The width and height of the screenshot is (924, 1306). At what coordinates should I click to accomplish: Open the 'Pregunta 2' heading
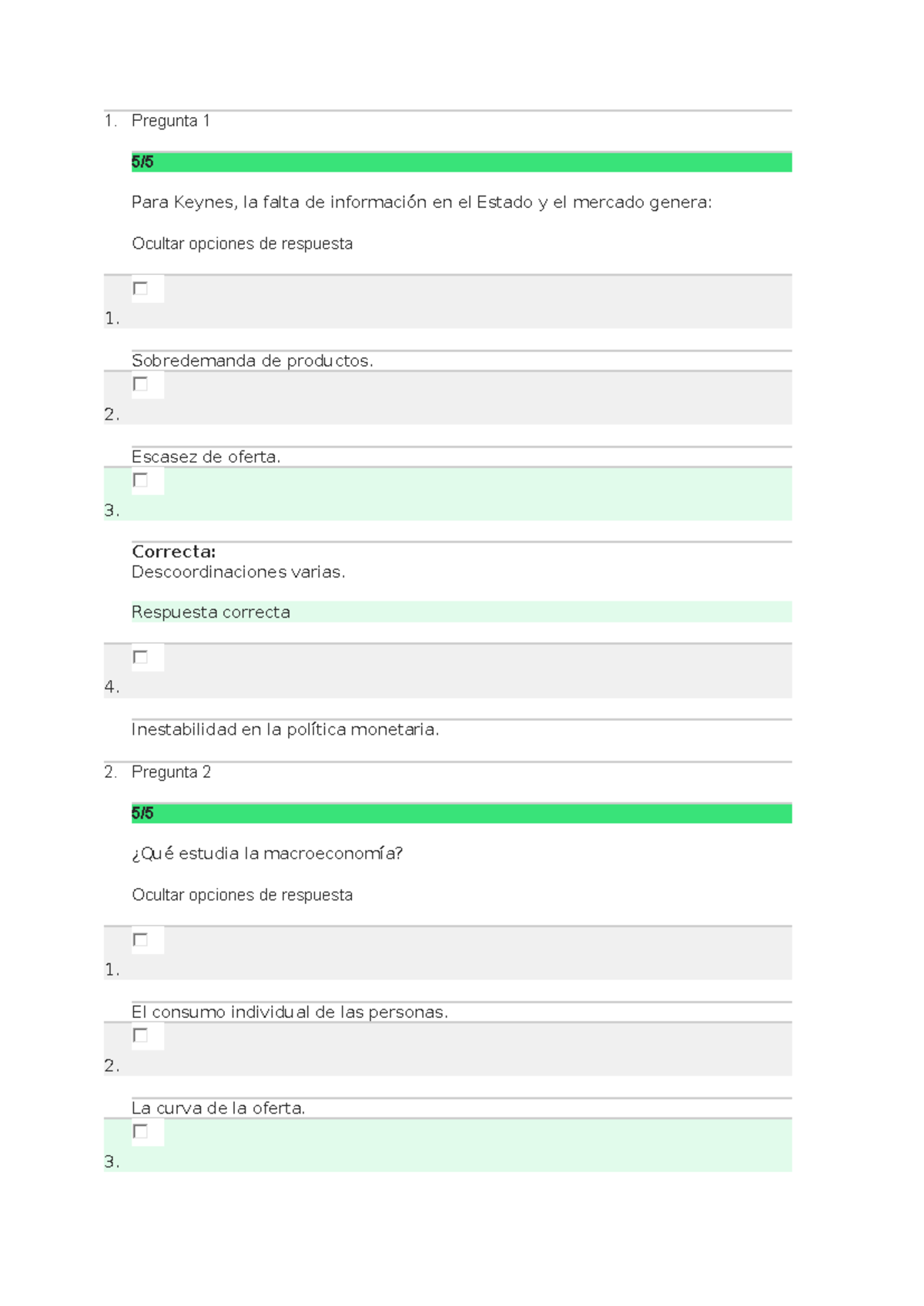[x=171, y=772]
